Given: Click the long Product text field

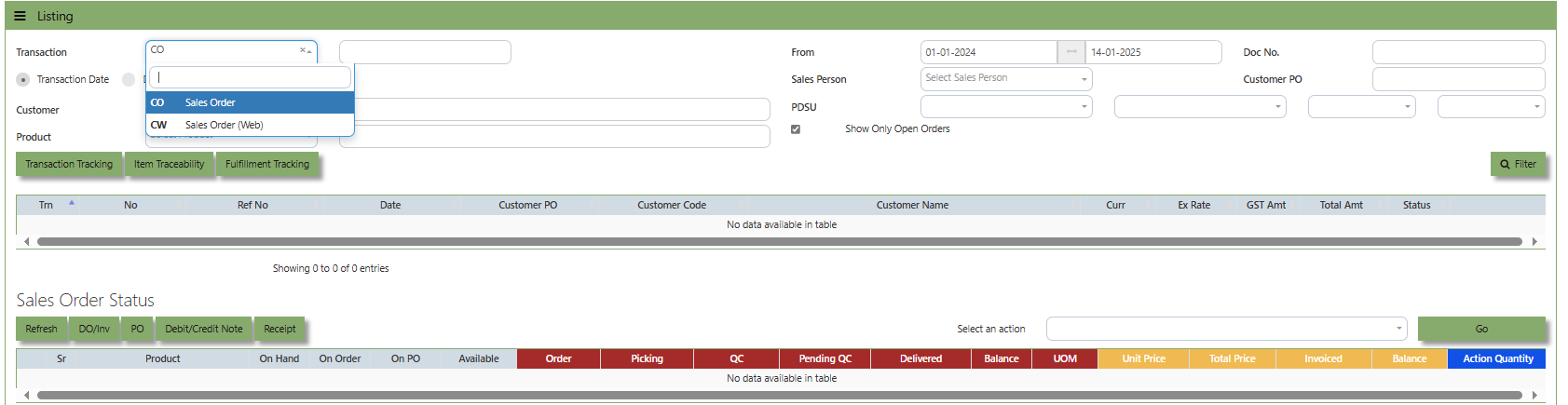Looking at the screenshot, I should [554, 137].
